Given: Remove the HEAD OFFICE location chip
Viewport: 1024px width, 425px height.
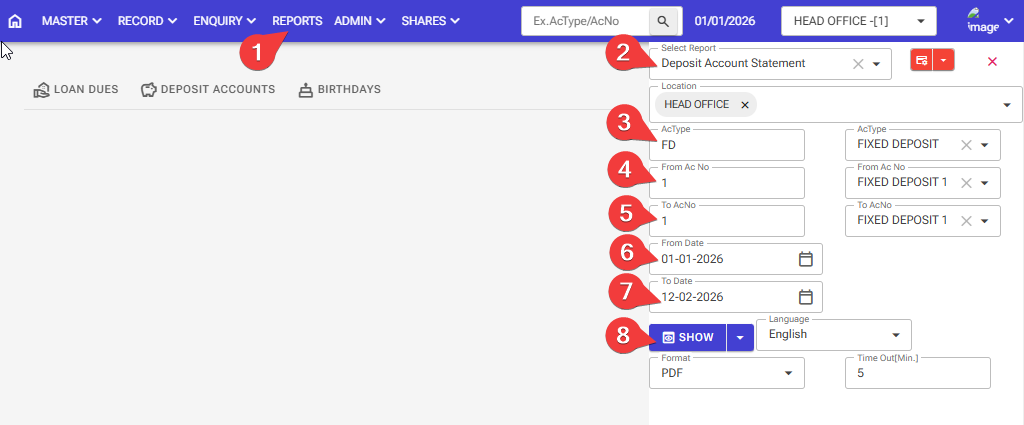Looking at the screenshot, I should point(745,105).
